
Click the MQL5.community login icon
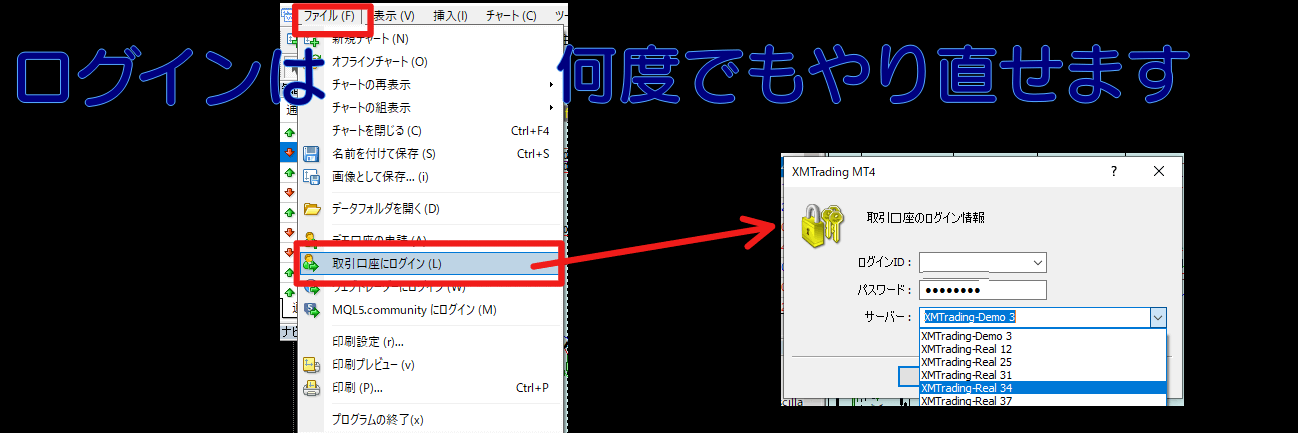pos(311,310)
